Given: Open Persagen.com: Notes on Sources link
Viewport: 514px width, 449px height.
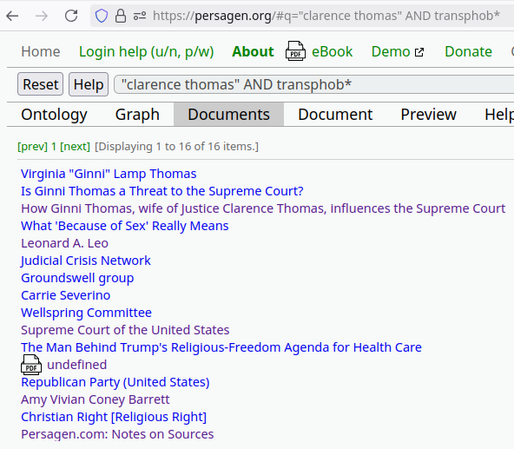Looking at the screenshot, I should [117, 434].
